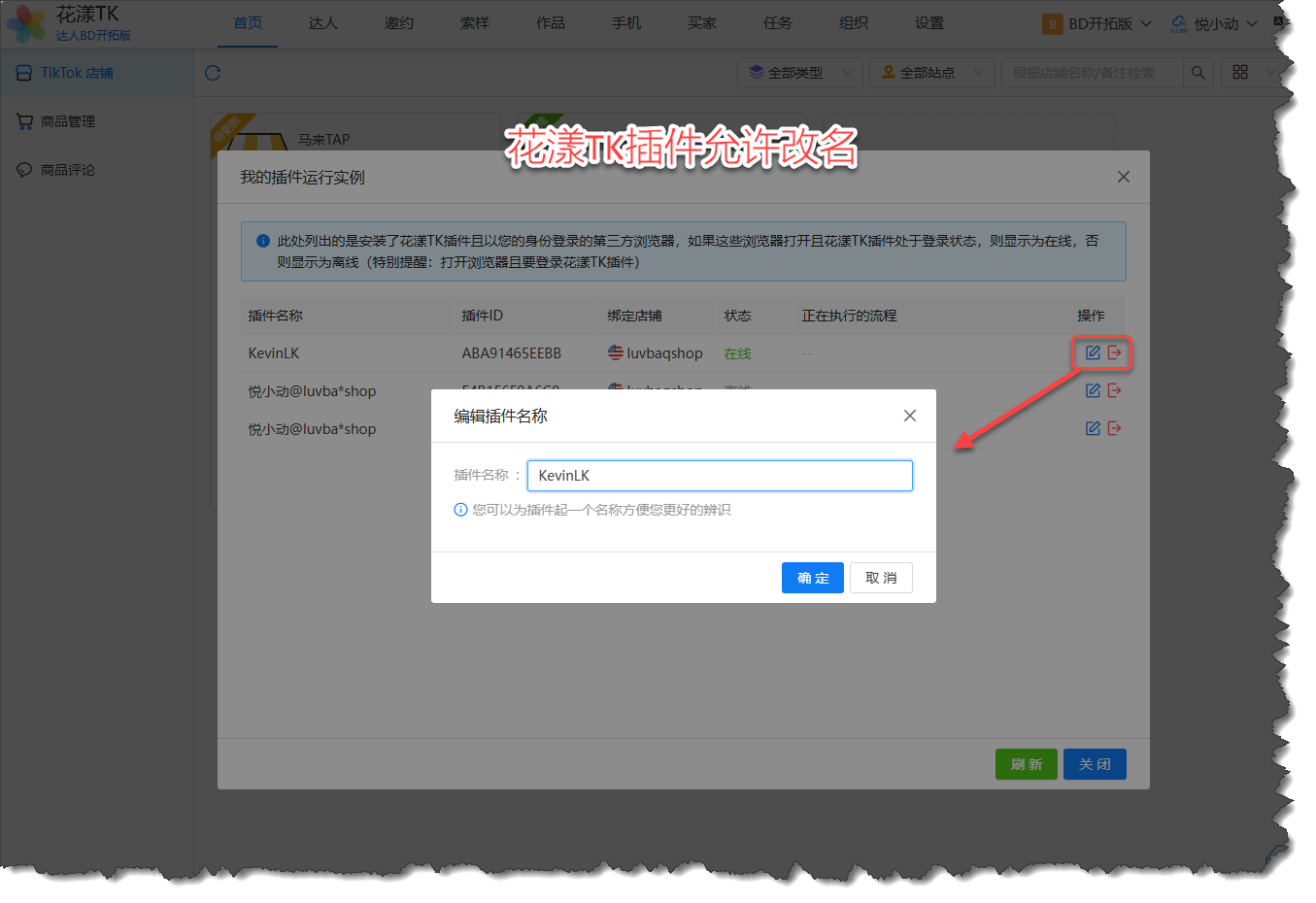Click the search magnifier icon
The image size is (1316, 903).
(x=1198, y=73)
